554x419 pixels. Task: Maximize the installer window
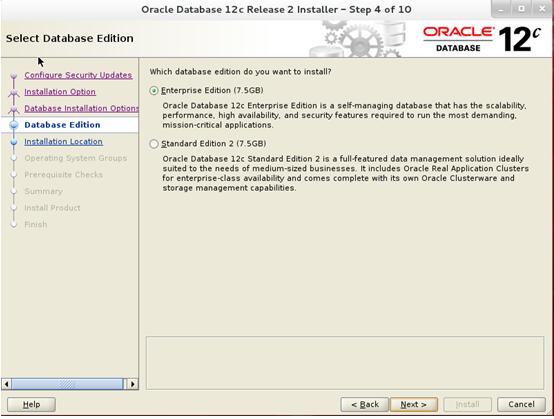point(521,10)
